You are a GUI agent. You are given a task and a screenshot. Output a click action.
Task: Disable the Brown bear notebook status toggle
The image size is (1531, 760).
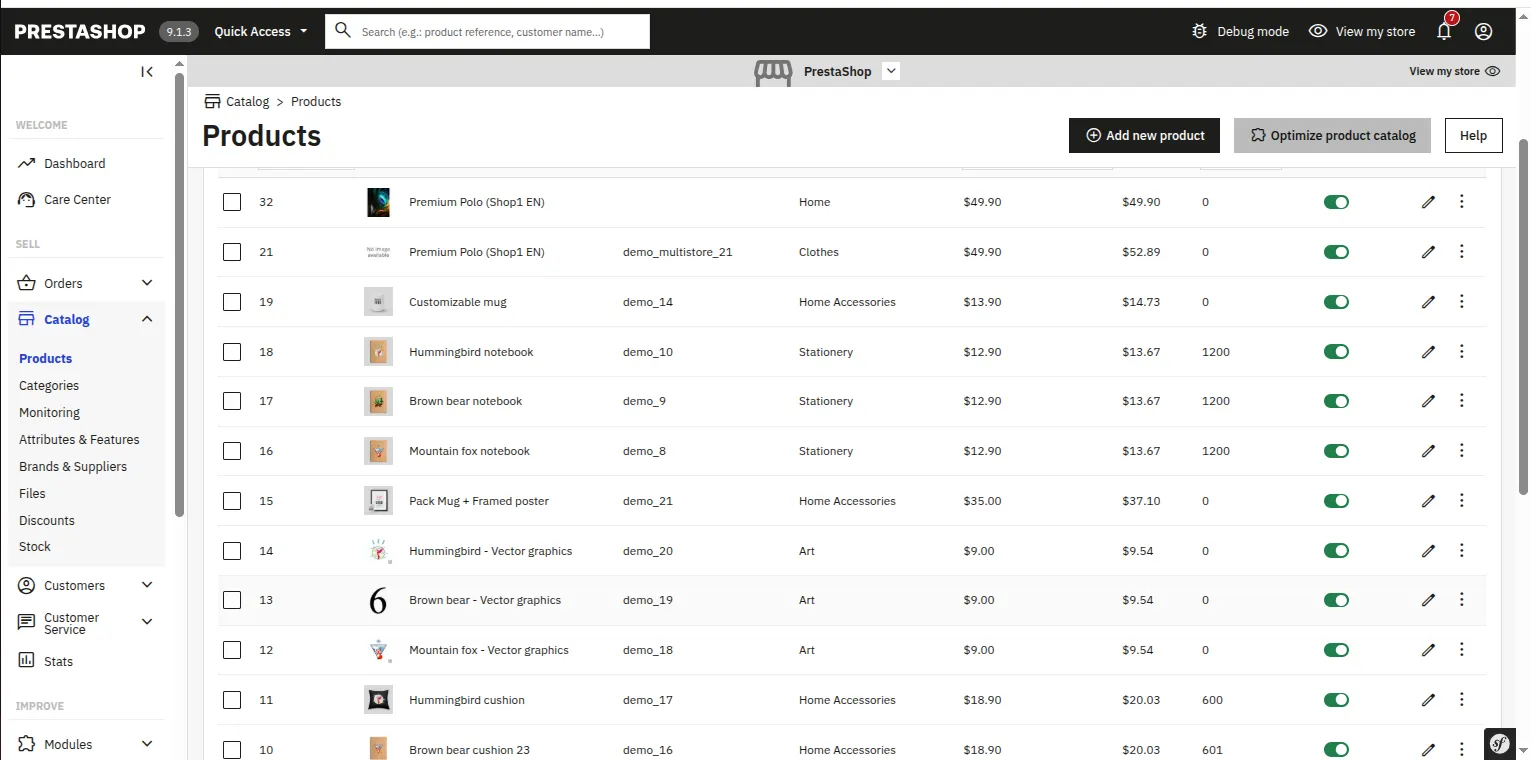(x=1336, y=401)
